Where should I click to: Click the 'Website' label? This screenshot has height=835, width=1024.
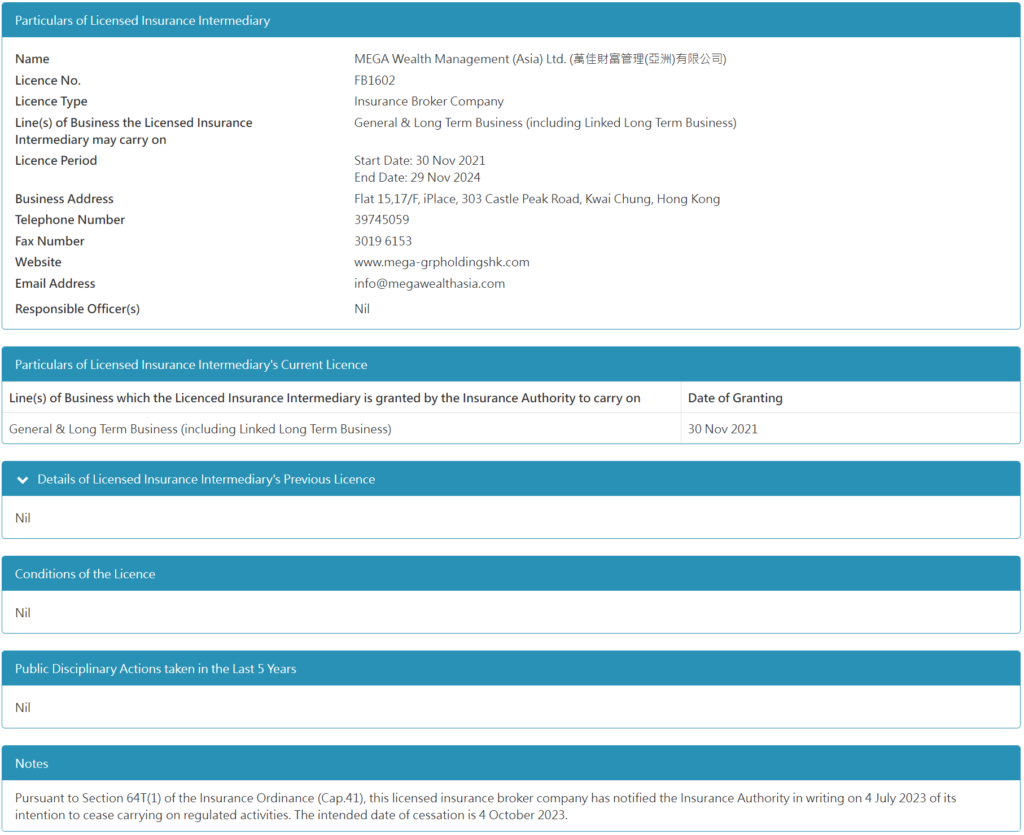click(x=38, y=262)
